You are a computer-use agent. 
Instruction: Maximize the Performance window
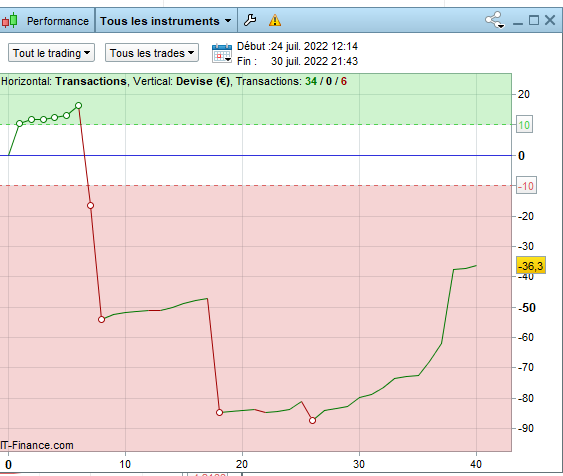coord(534,20)
